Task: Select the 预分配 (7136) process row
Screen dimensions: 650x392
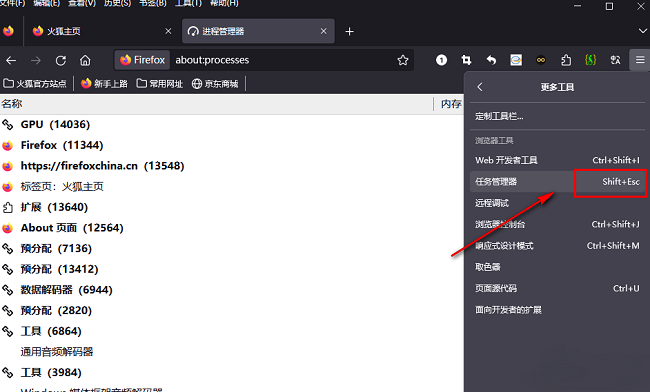Action: (x=231, y=249)
